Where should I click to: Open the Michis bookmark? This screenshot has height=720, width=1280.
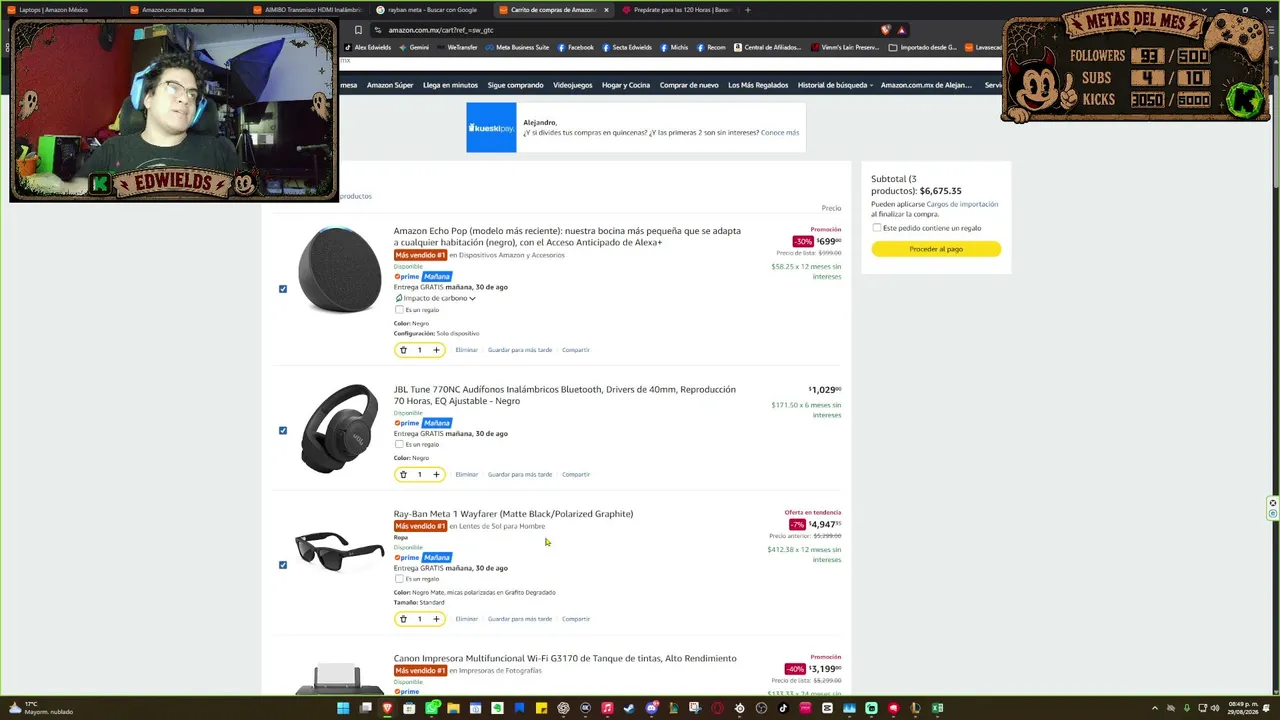tap(674, 47)
